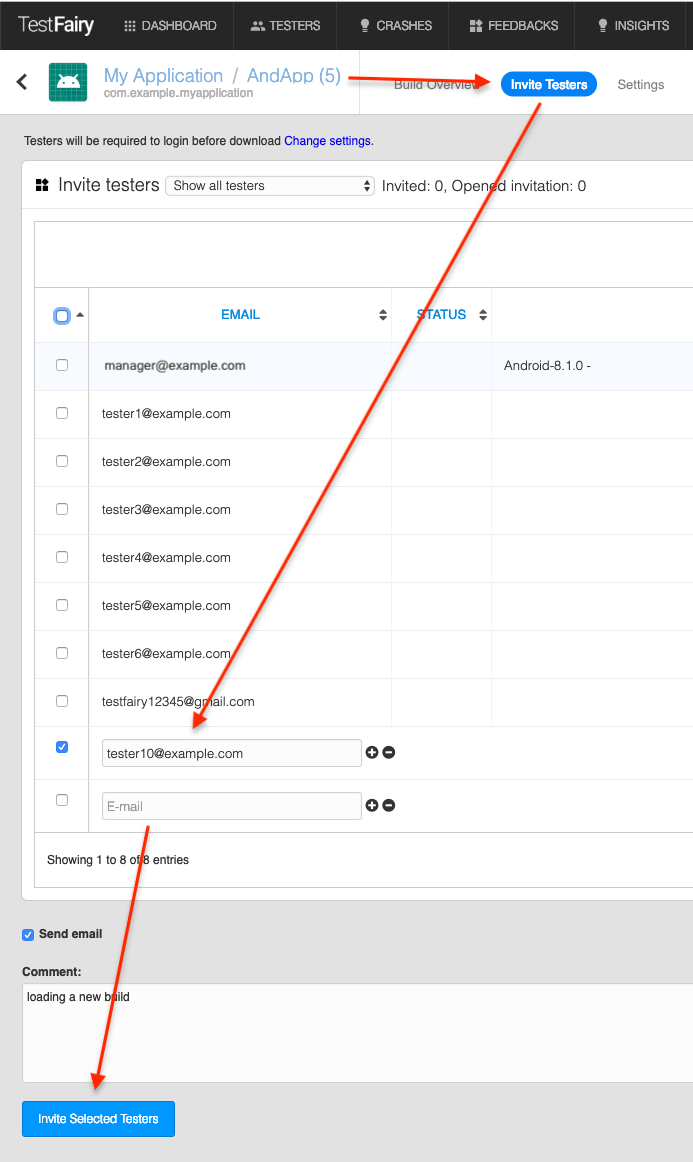Click the Android app icon
The width and height of the screenshot is (693, 1162).
click(68, 83)
